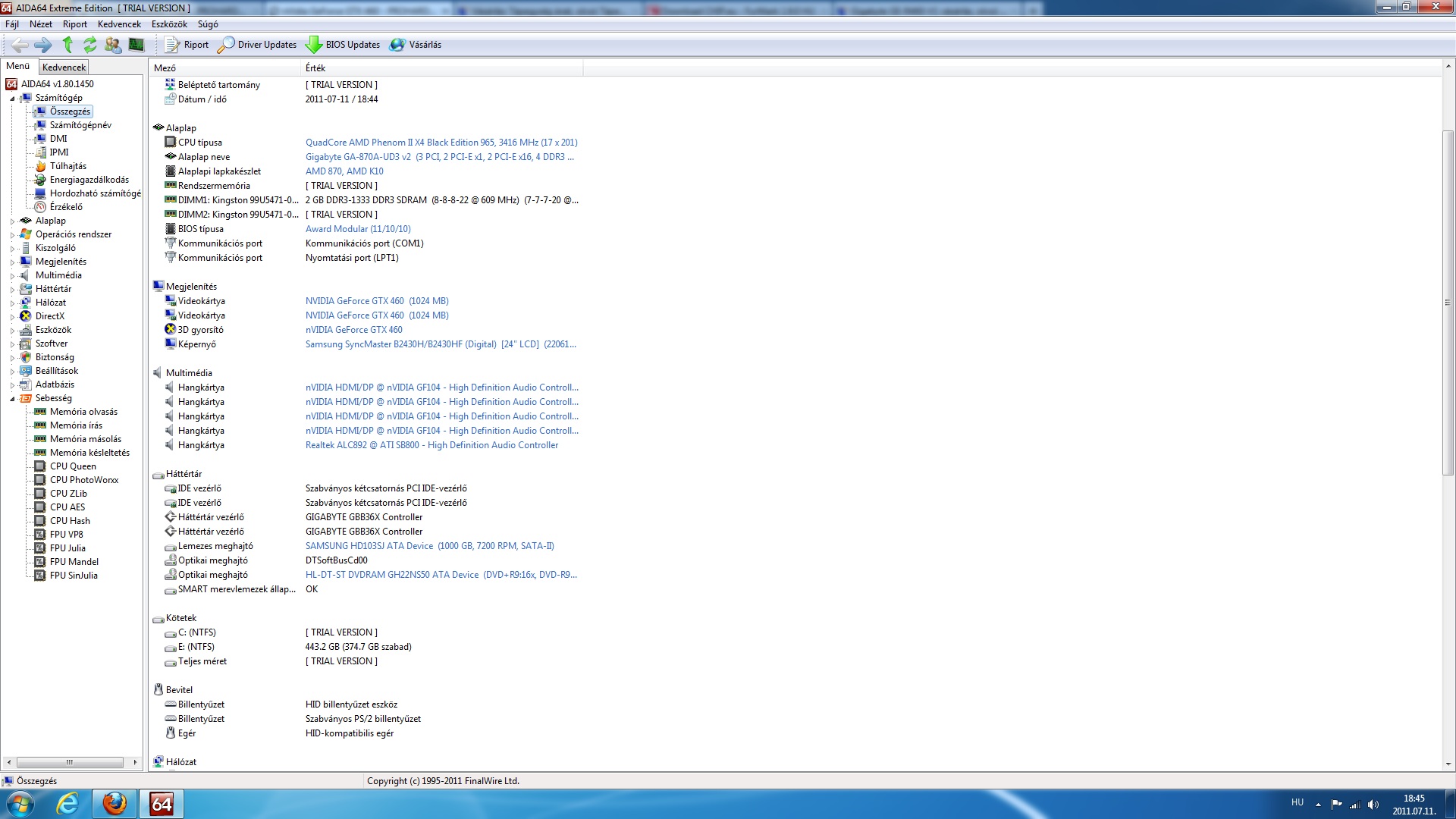Click the AIDA64 taskbar icon
Image resolution: width=1456 pixels, height=819 pixels.
point(162,804)
